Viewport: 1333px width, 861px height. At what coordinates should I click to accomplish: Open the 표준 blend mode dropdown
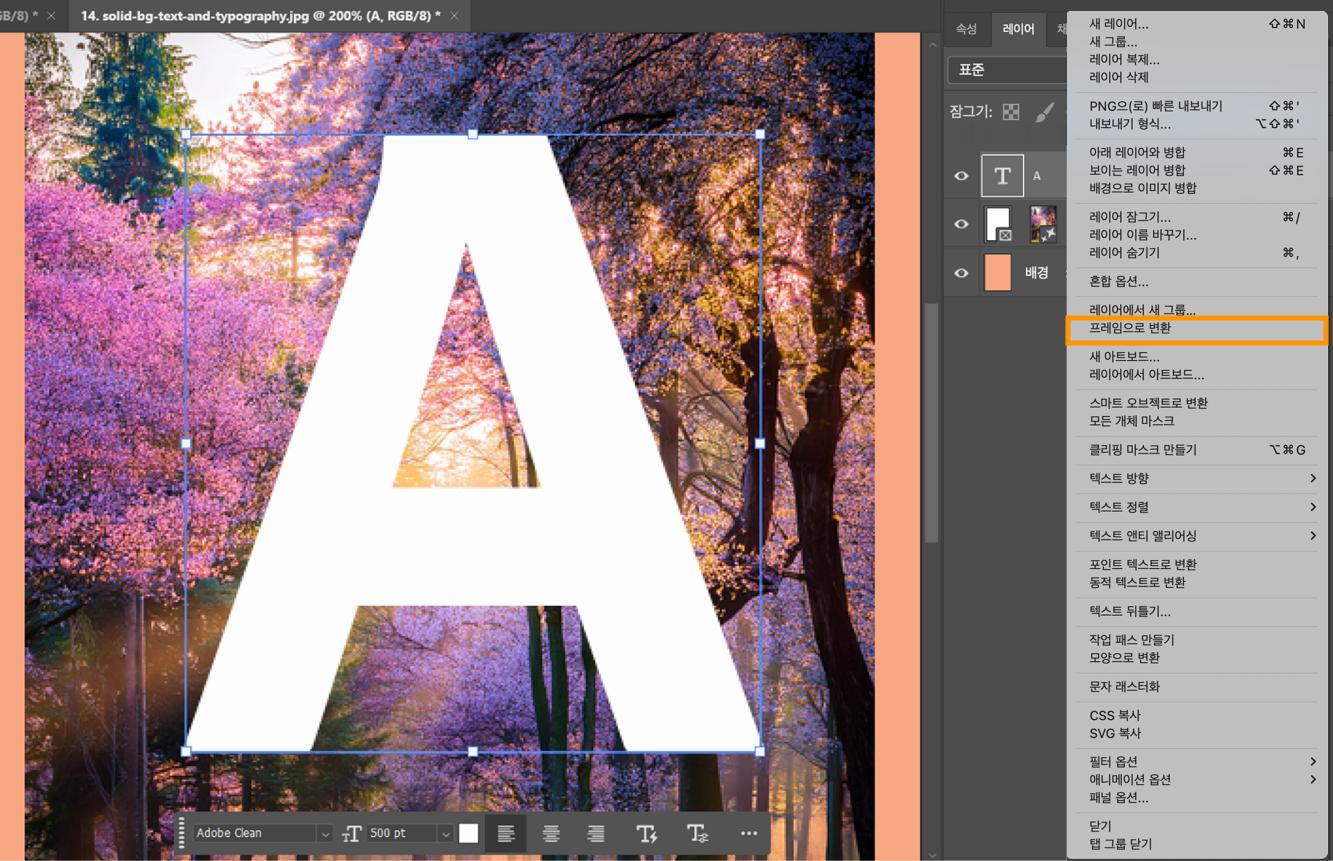(x=1008, y=70)
